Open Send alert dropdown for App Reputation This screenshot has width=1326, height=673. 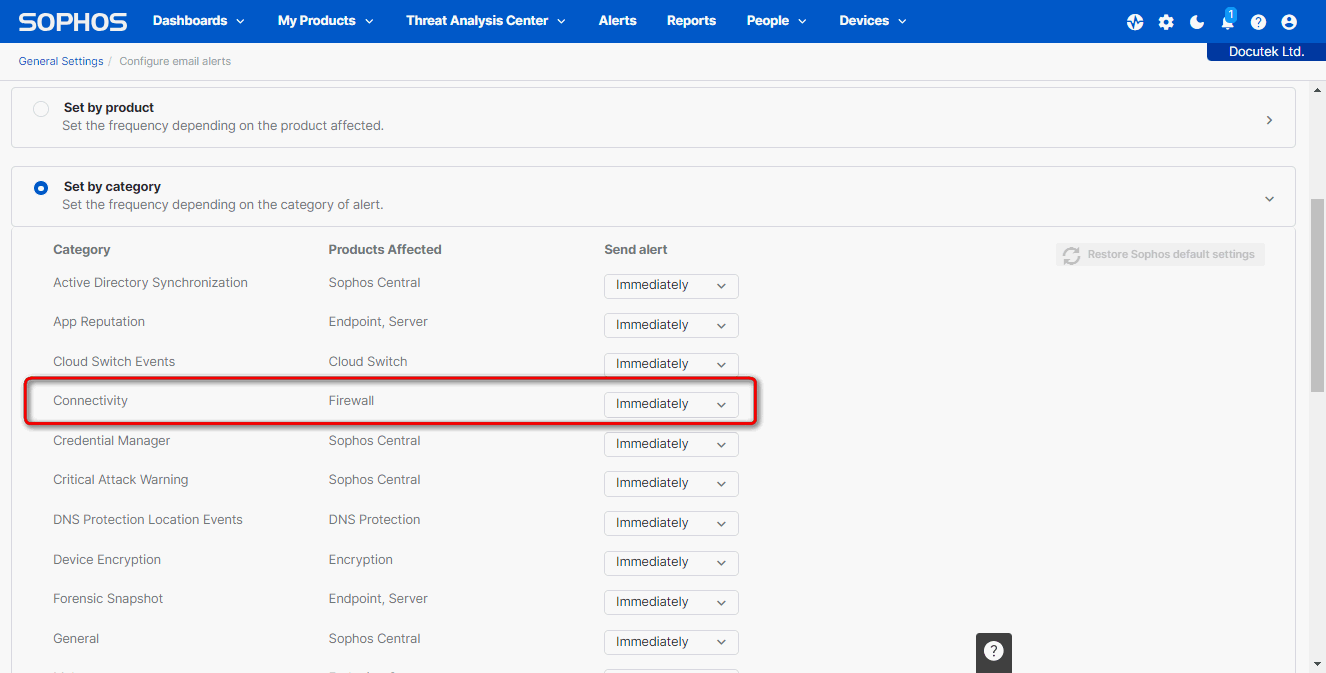pyautogui.click(x=671, y=325)
